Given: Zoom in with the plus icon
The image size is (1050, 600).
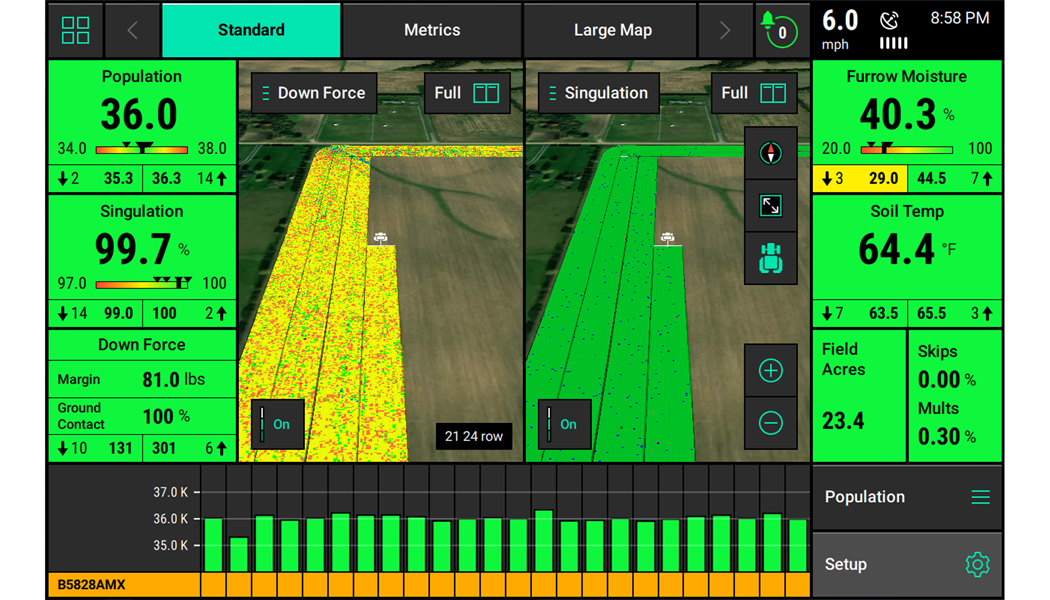Looking at the screenshot, I should click(770, 371).
